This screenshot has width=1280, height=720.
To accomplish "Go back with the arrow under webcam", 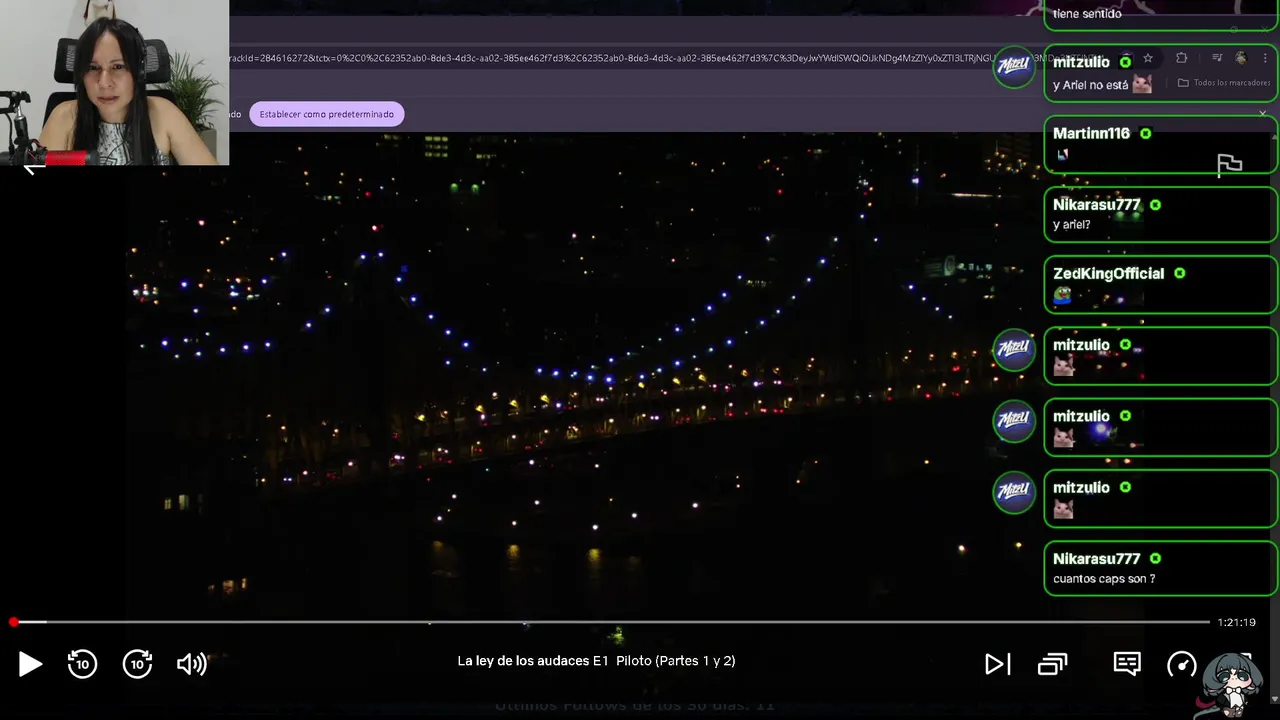I will coord(33,168).
